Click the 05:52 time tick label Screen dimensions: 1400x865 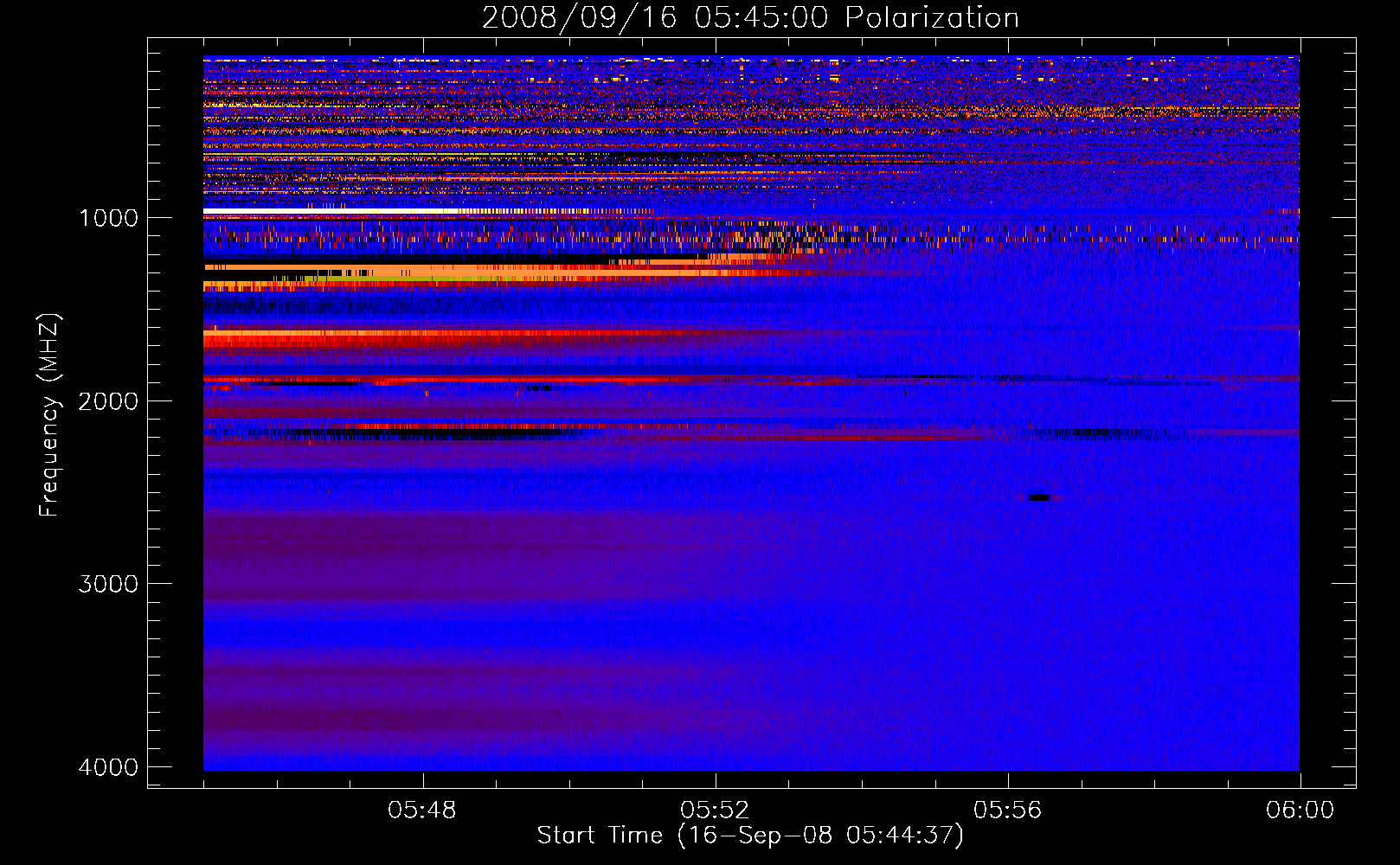[x=715, y=811]
